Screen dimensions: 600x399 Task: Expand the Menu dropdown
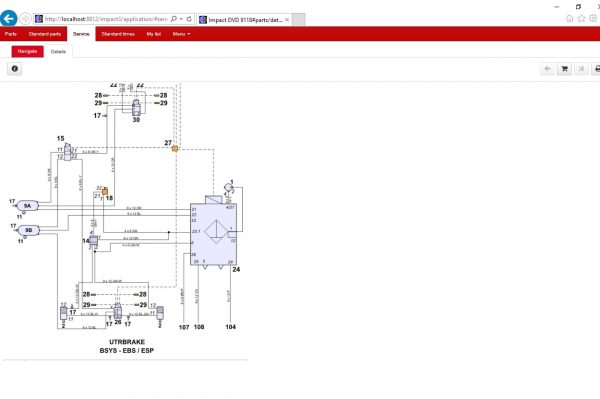tap(181, 34)
